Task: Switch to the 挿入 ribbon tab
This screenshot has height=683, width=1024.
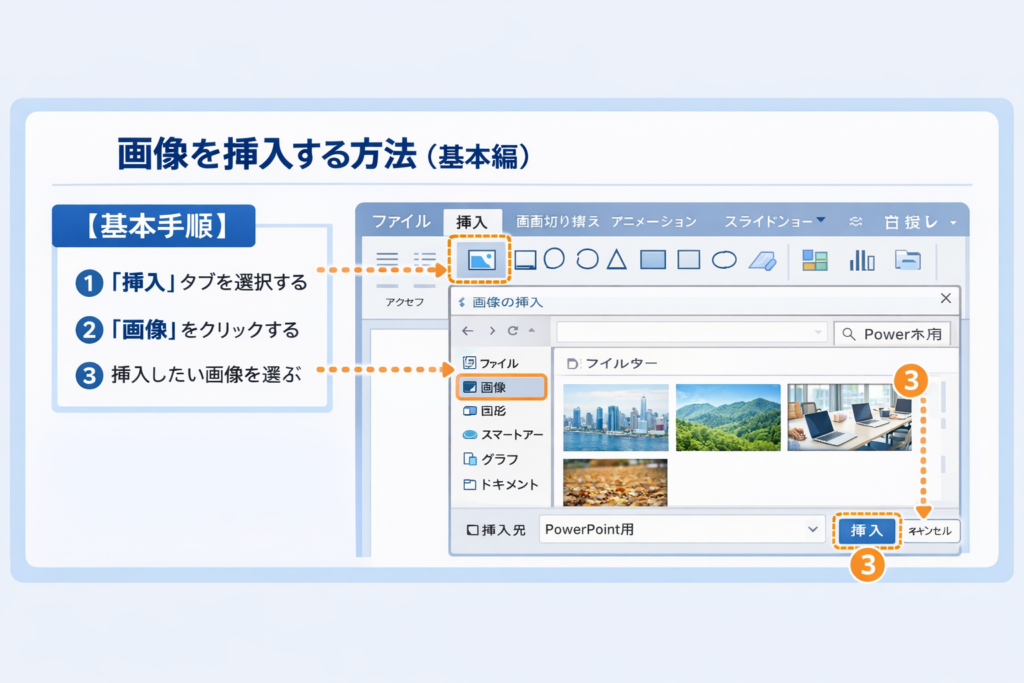Action: 471,221
